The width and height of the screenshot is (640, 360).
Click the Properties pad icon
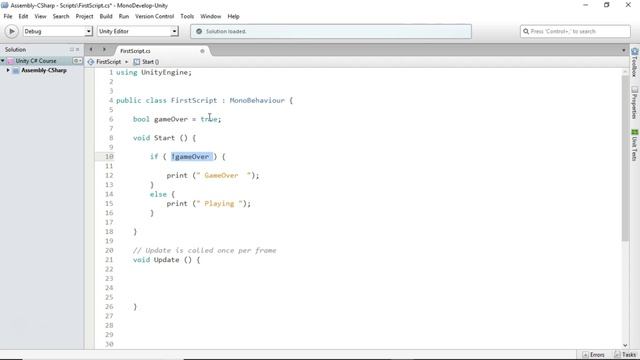[x=635, y=90]
